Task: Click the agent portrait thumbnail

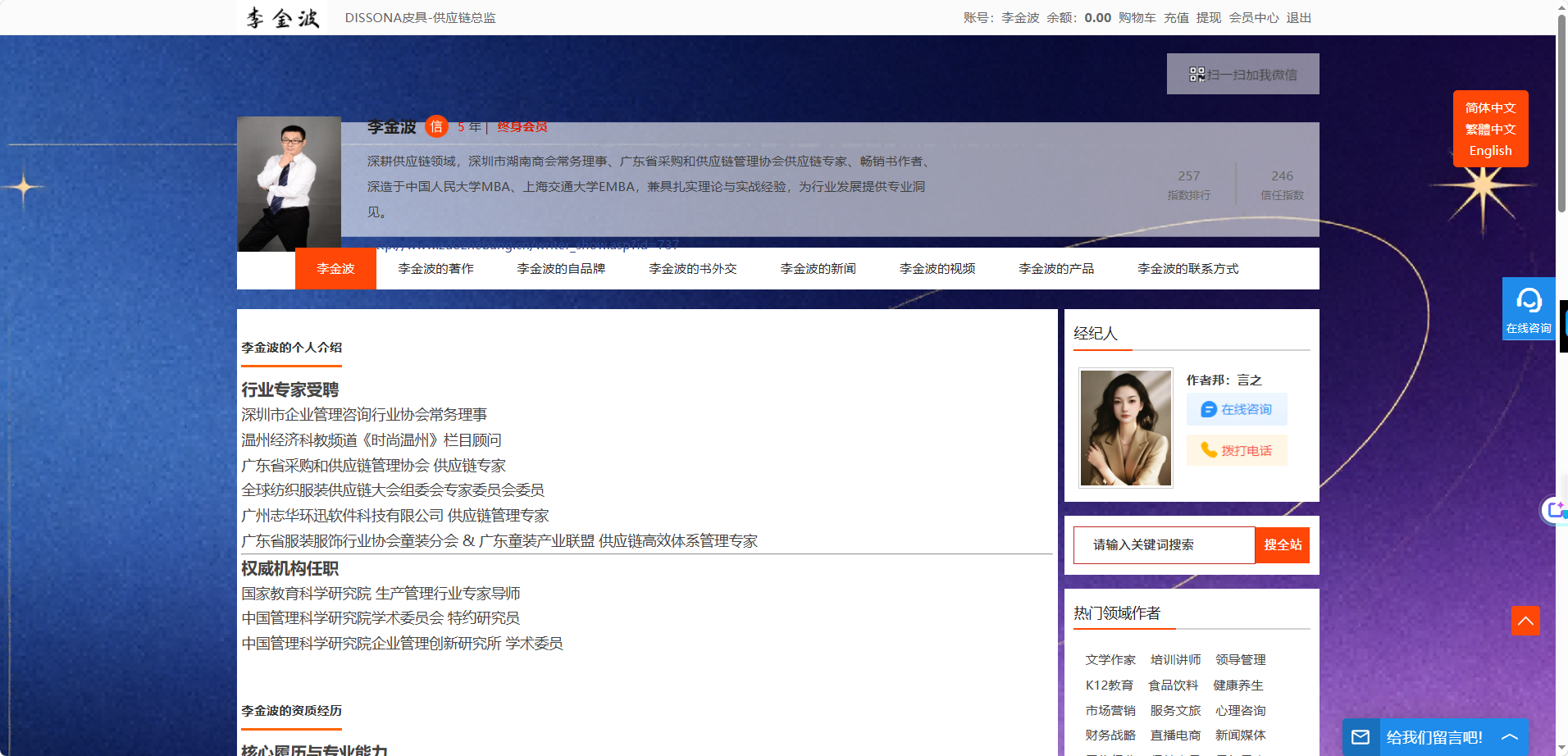Action: click(x=1125, y=427)
